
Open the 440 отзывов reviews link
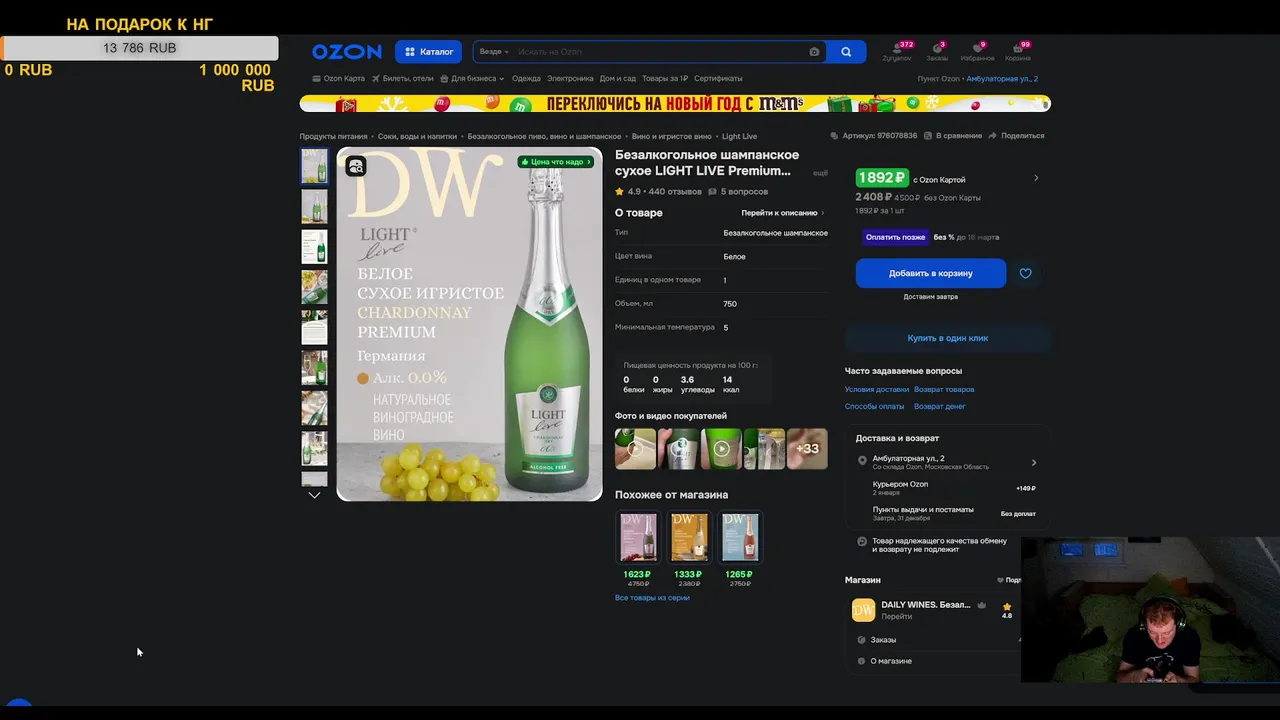(675, 191)
